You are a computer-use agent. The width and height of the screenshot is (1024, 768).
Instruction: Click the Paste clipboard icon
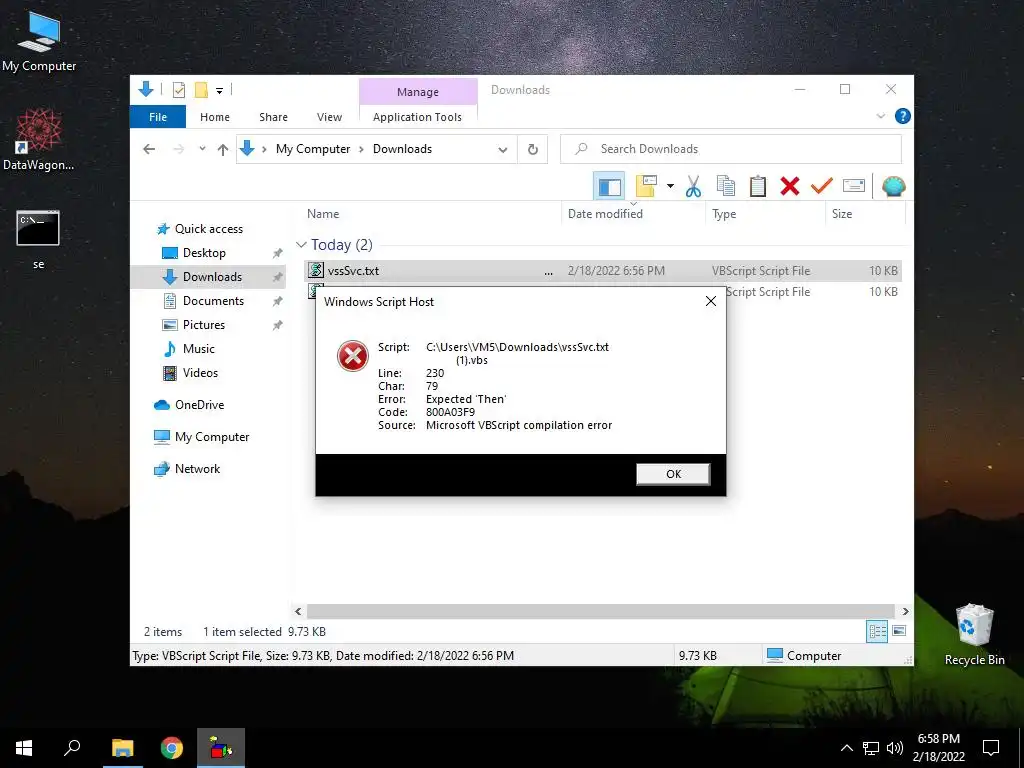[758, 187]
